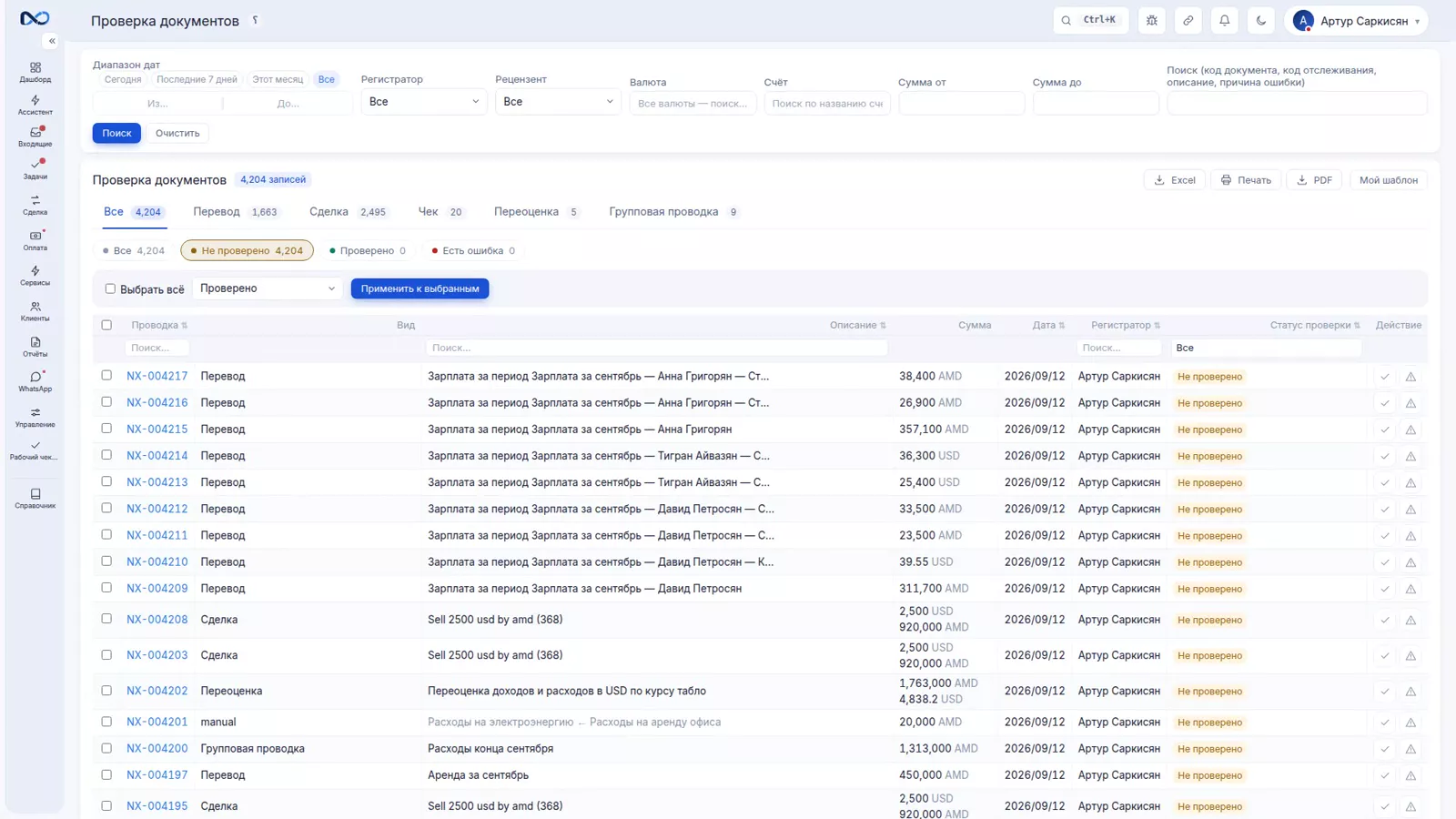Open WhatsApp in the sidebar
The height and width of the screenshot is (819, 1456).
tap(35, 381)
